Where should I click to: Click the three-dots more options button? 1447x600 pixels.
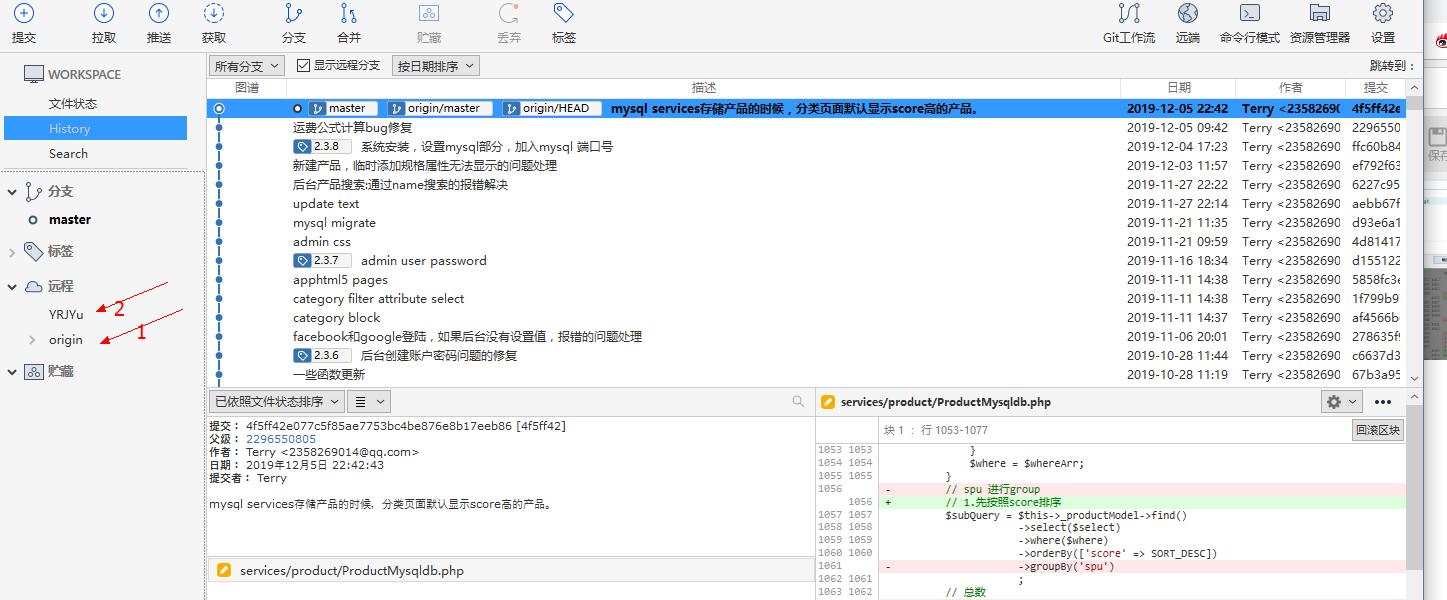click(1383, 401)
